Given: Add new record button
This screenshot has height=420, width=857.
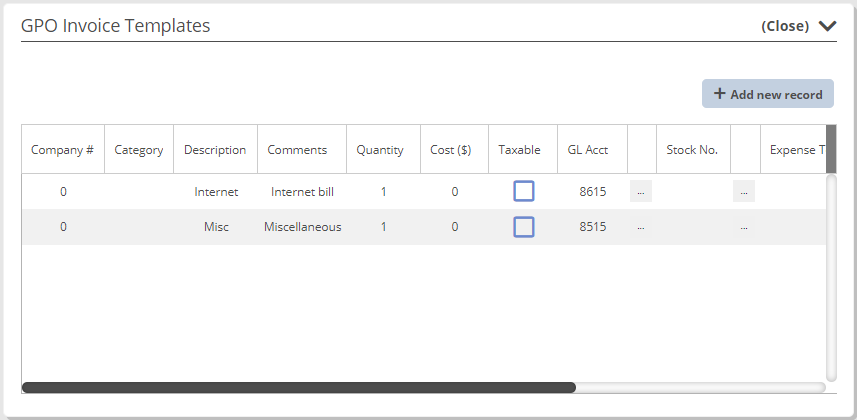Looking at the screenshot, I should pos(768,94).
